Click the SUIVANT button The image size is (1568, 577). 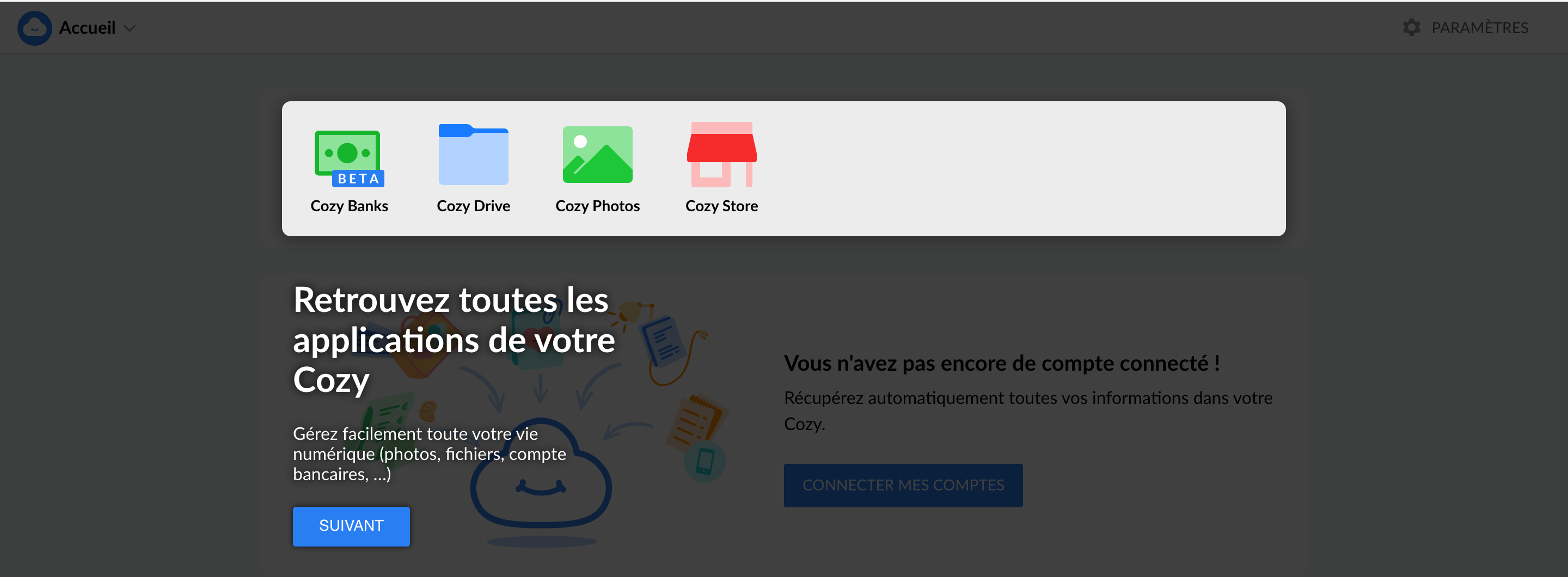[351, 526]
